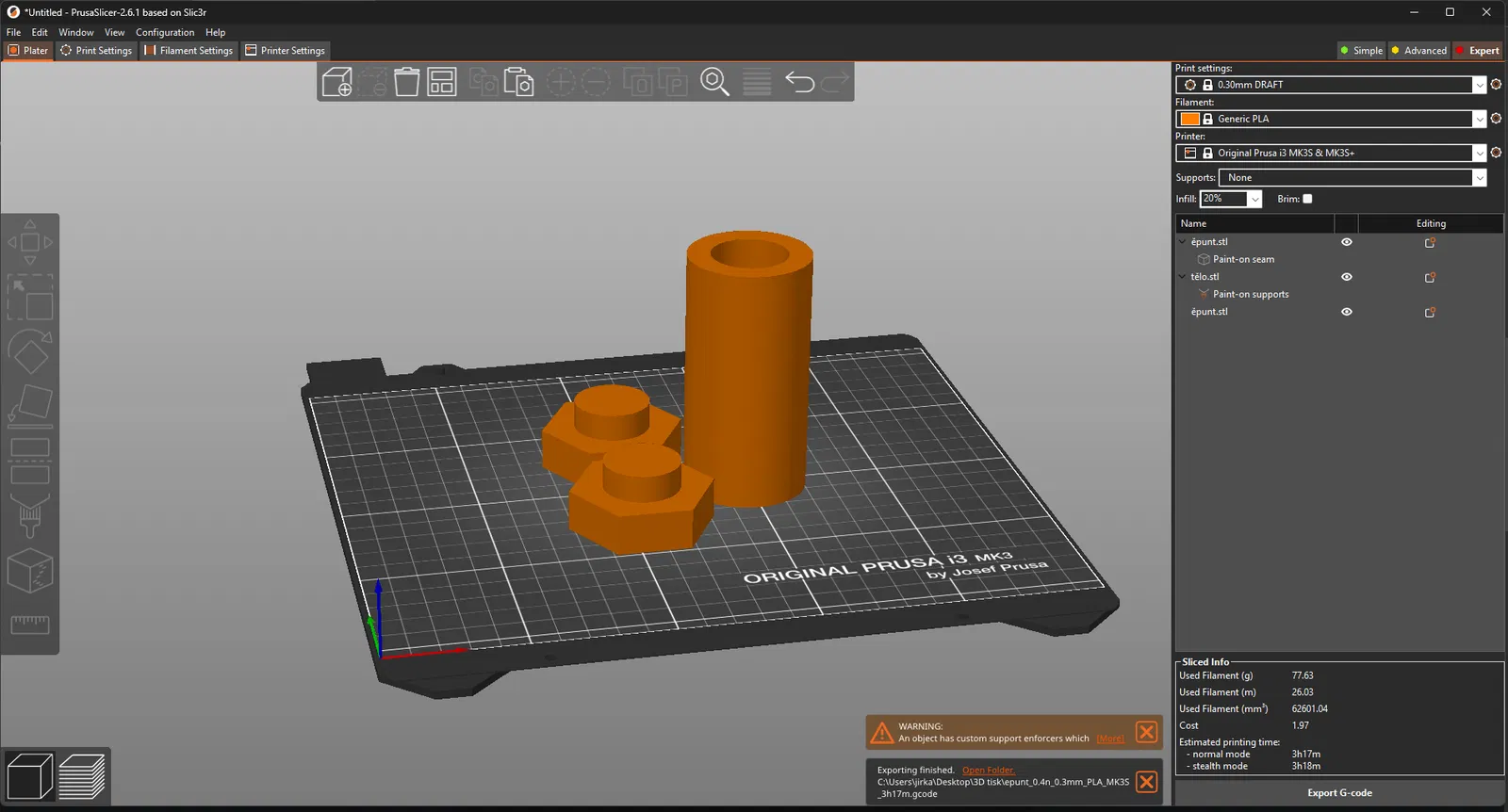Select the Measure ruler tool

point(30,625)
